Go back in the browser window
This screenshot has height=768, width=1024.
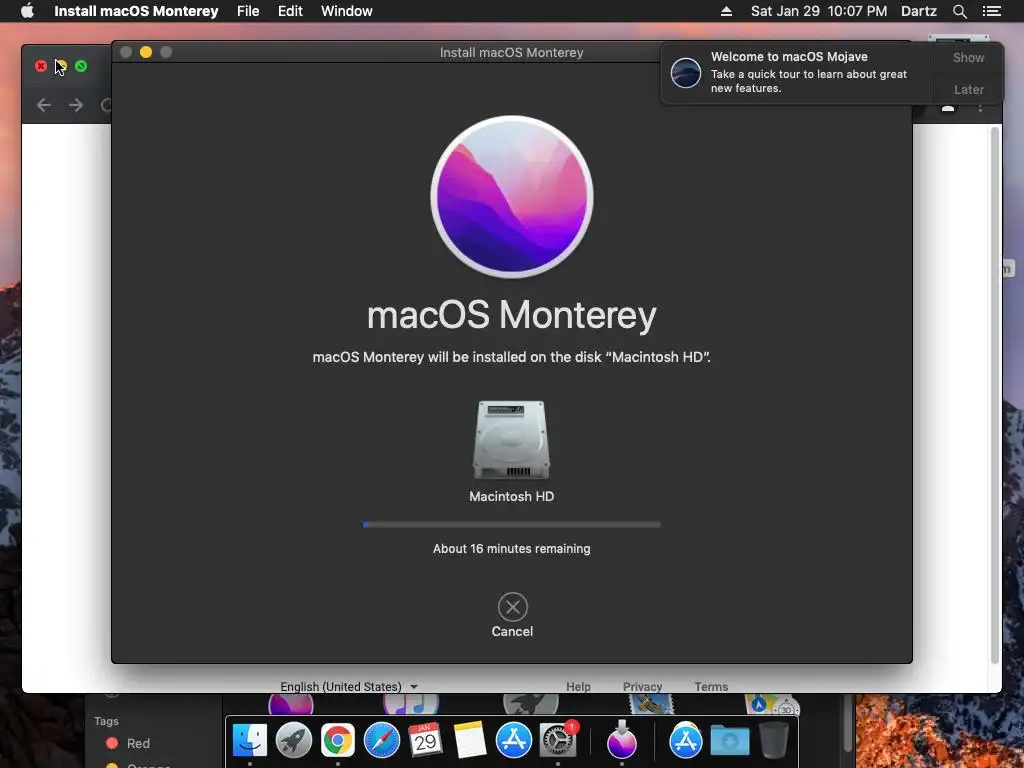(44, 105)
